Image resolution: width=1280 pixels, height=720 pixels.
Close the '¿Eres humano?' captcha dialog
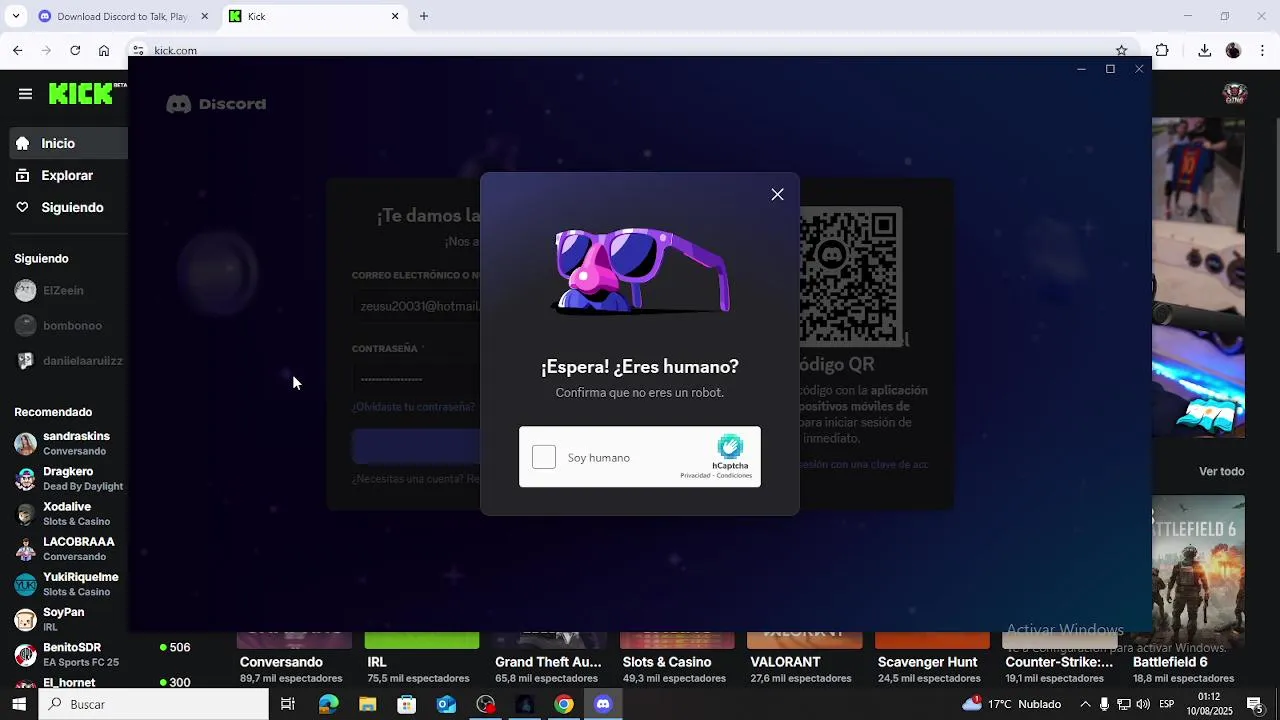pyautogui.click(x=777, y=194)
